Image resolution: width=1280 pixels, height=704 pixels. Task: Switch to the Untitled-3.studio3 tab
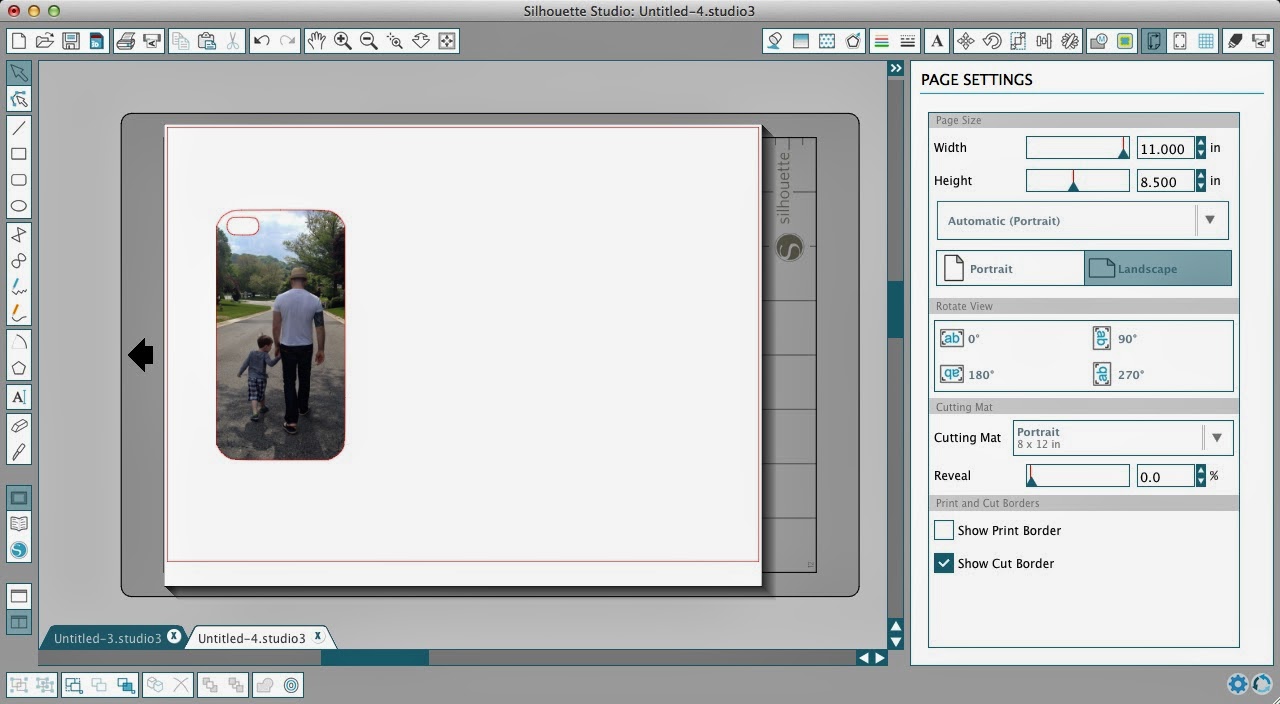108,637
